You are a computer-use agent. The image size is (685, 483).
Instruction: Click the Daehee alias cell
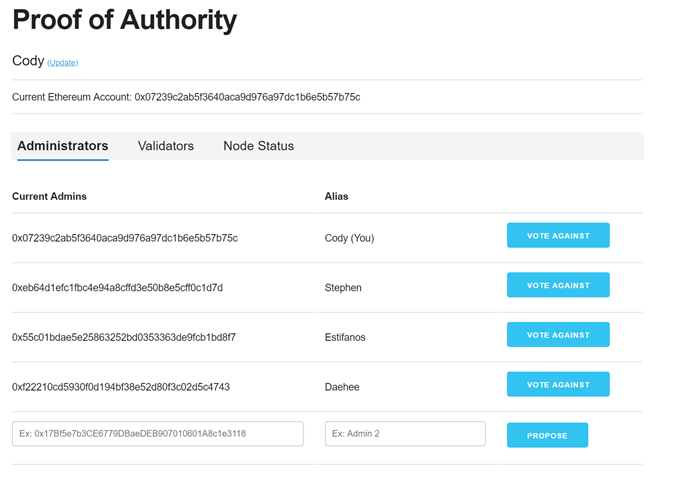342,387
